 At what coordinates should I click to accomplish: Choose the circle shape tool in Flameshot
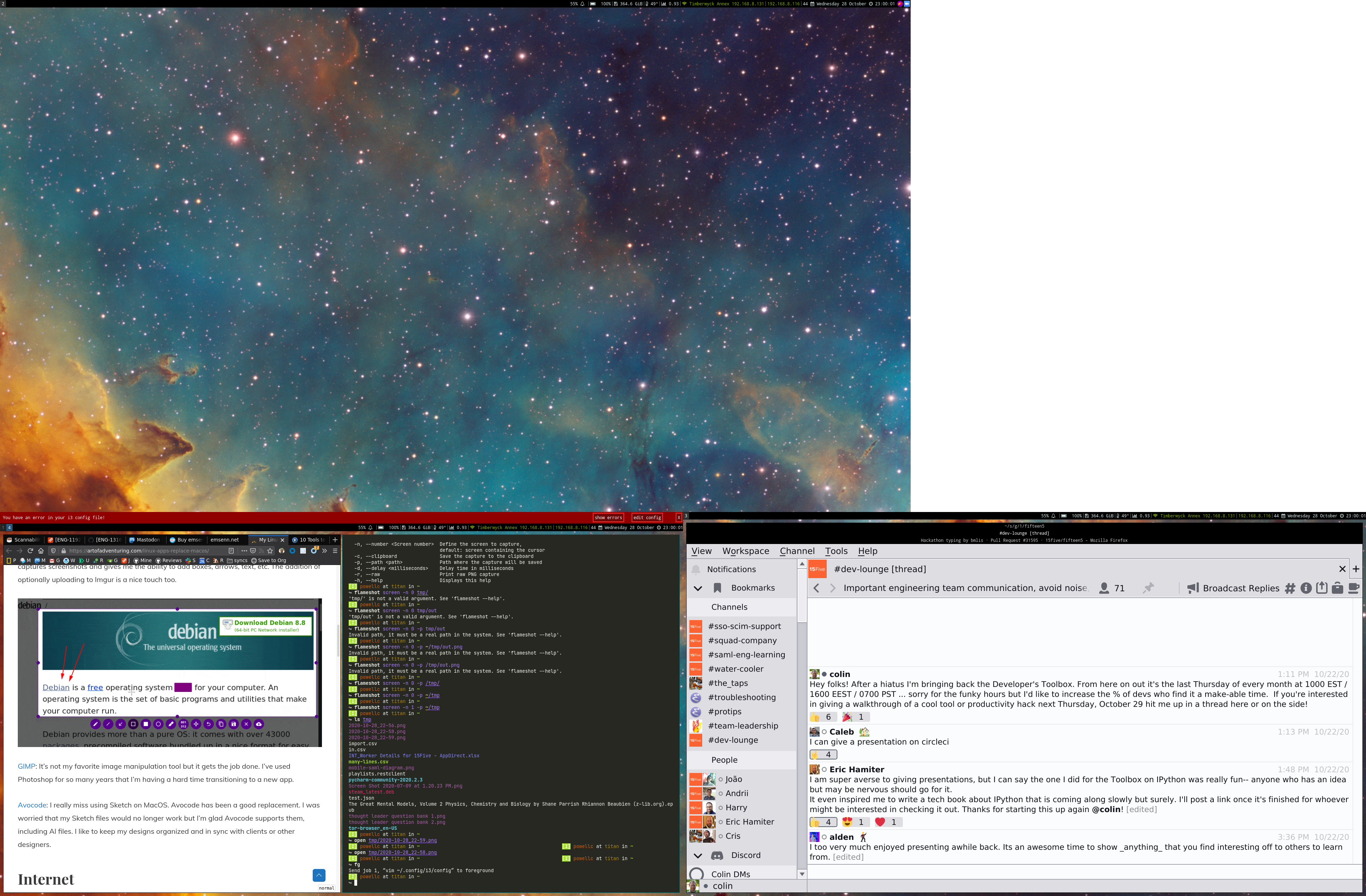click(x=158, y=724)
